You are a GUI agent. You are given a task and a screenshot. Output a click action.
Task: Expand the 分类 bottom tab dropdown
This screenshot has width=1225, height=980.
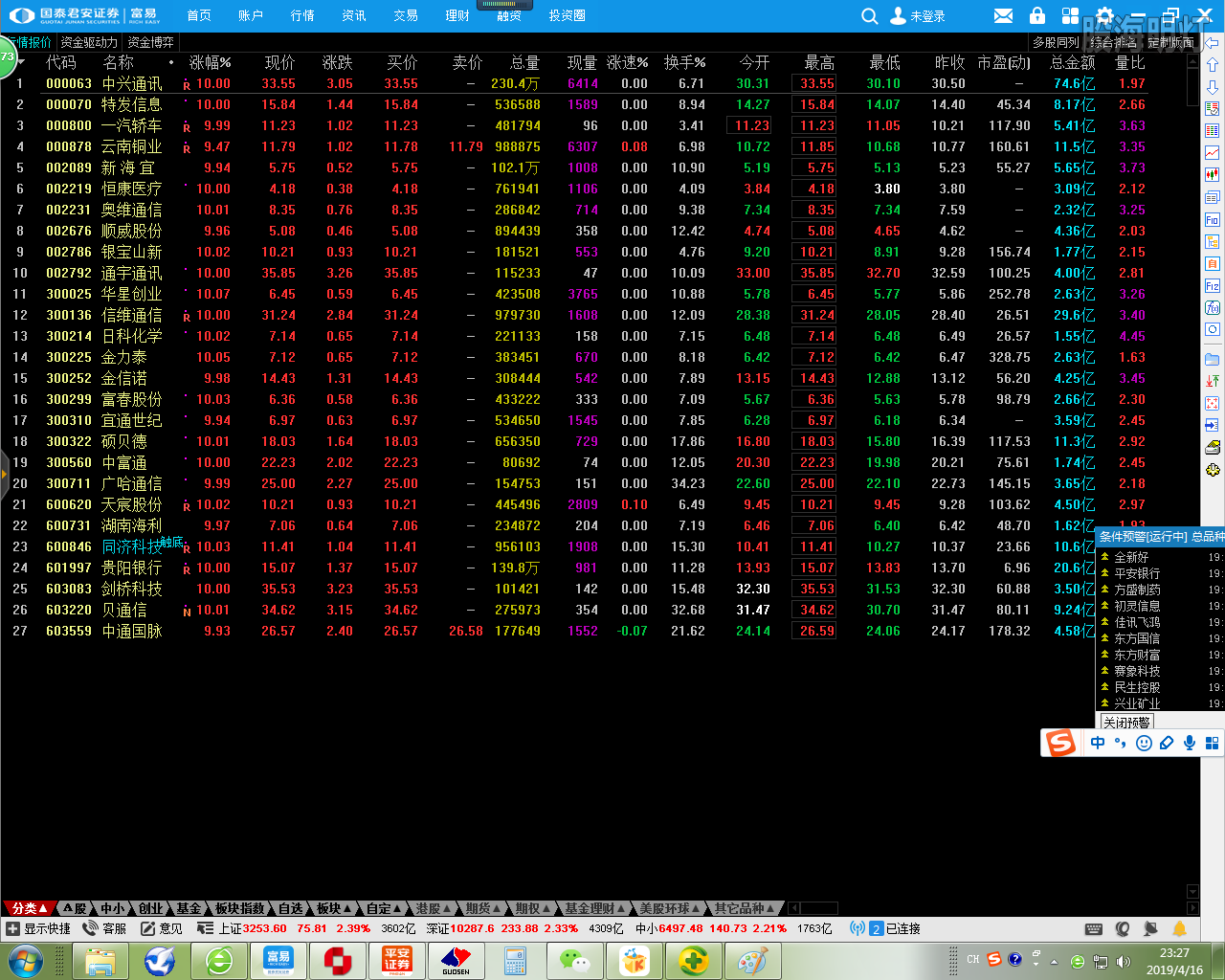coord(30,908)
